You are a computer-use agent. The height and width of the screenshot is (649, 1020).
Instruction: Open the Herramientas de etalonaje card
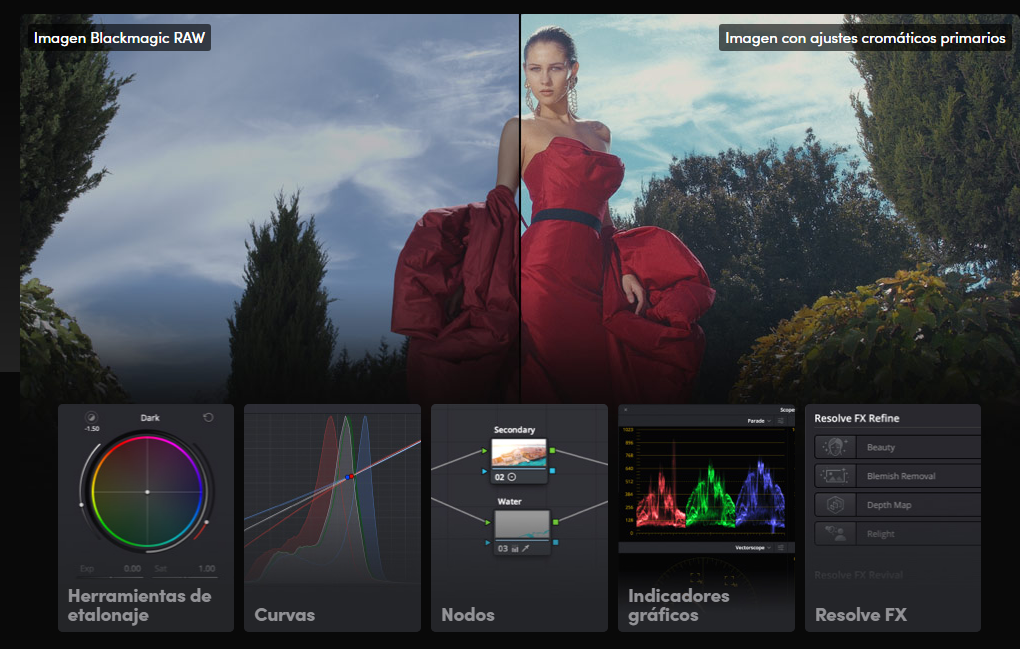[146, 518]
